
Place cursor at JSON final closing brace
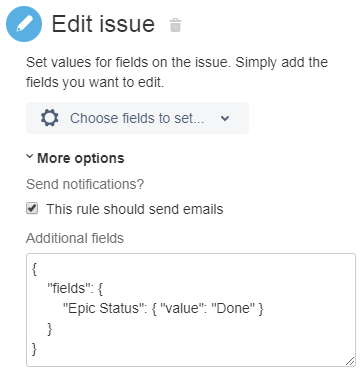click(x=34, y=349)
